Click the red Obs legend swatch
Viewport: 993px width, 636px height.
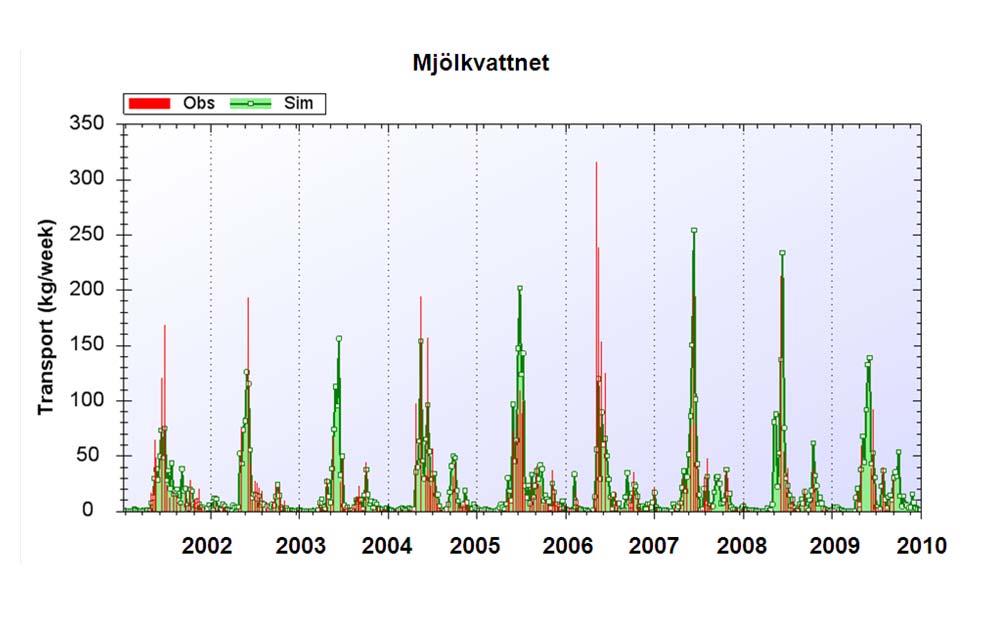(149, 103)
